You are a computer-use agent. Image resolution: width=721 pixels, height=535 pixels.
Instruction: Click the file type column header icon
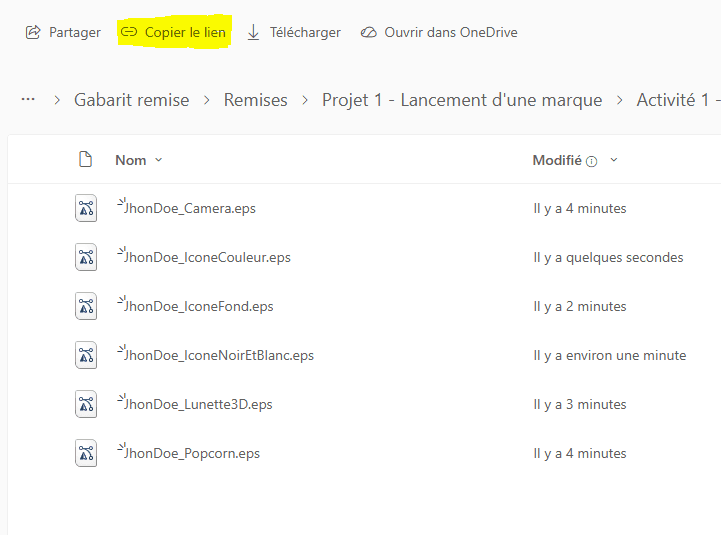[x=86, y=159]
